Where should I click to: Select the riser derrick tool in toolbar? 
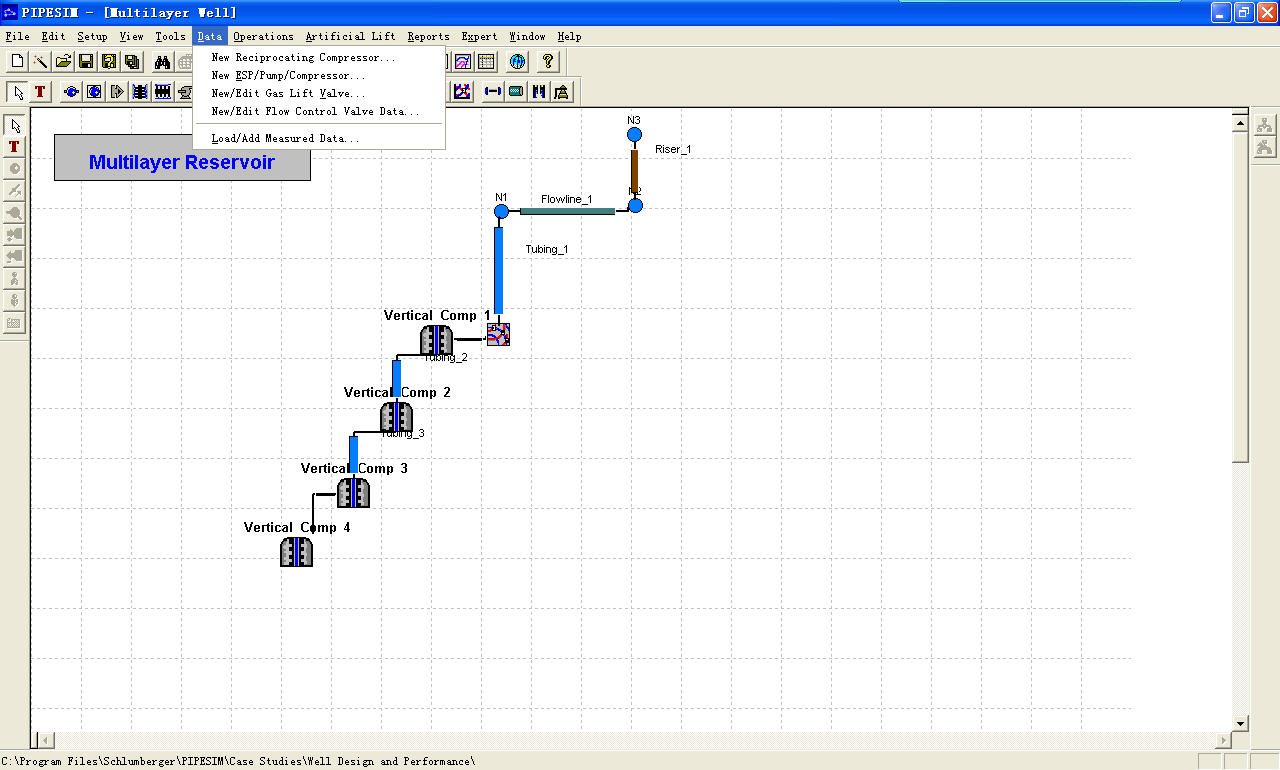pyautogui.click(x=562, y=92)
